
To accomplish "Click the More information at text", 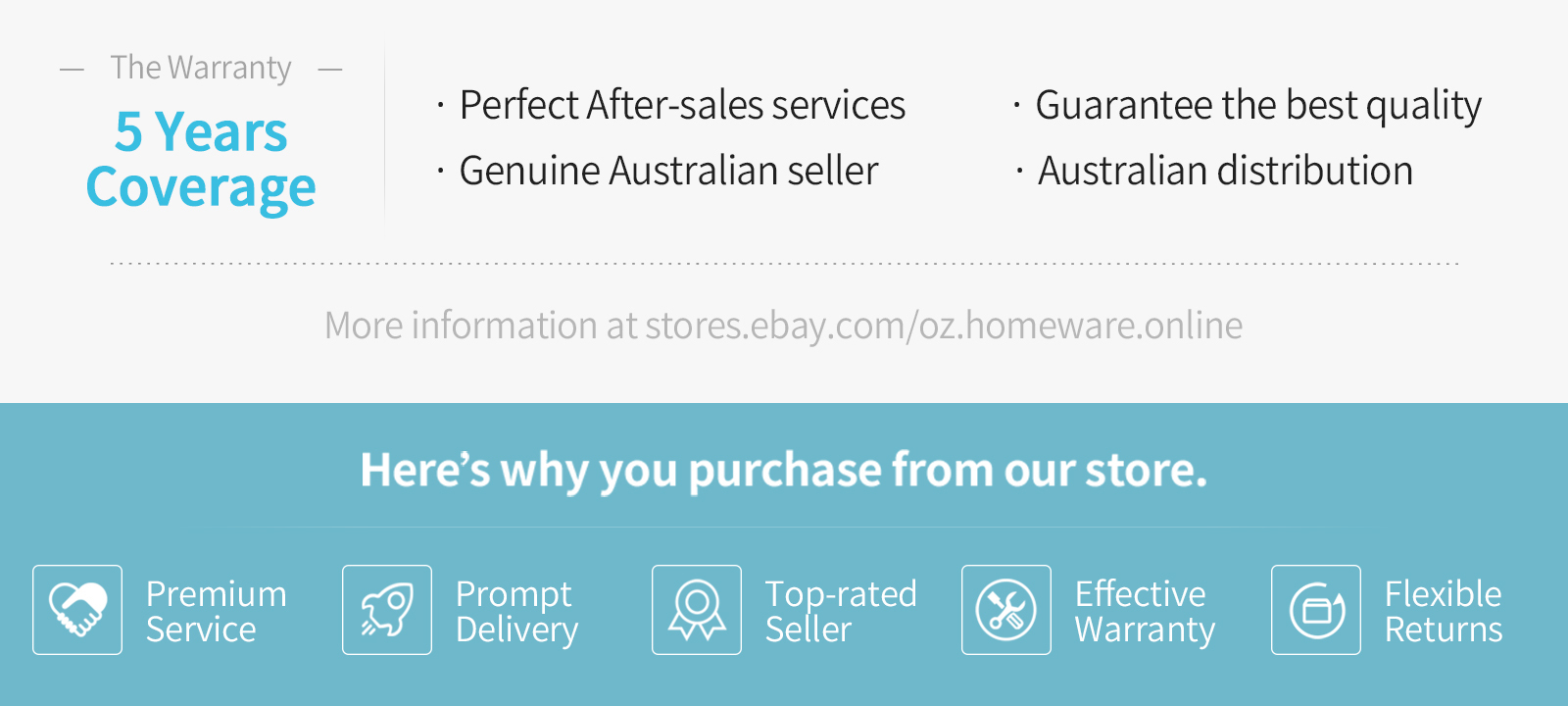I will click(x=481, y=327).
